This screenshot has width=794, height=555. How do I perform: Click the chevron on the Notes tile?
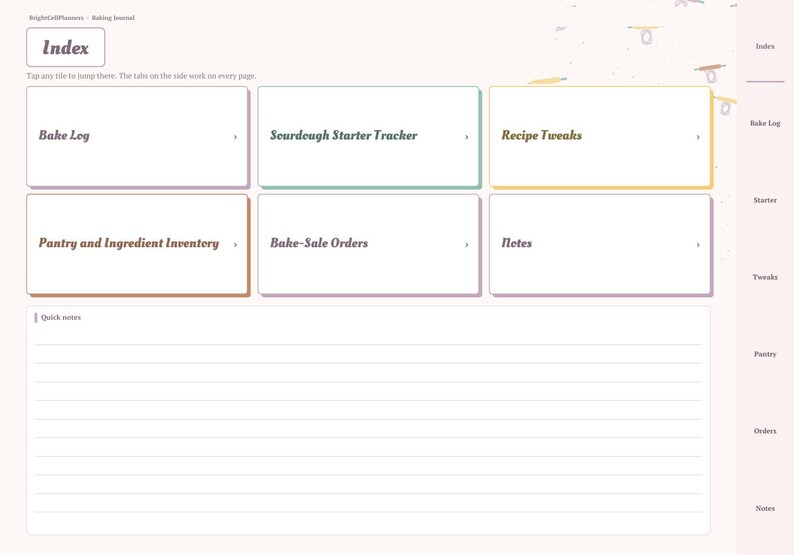pos(698,245)
